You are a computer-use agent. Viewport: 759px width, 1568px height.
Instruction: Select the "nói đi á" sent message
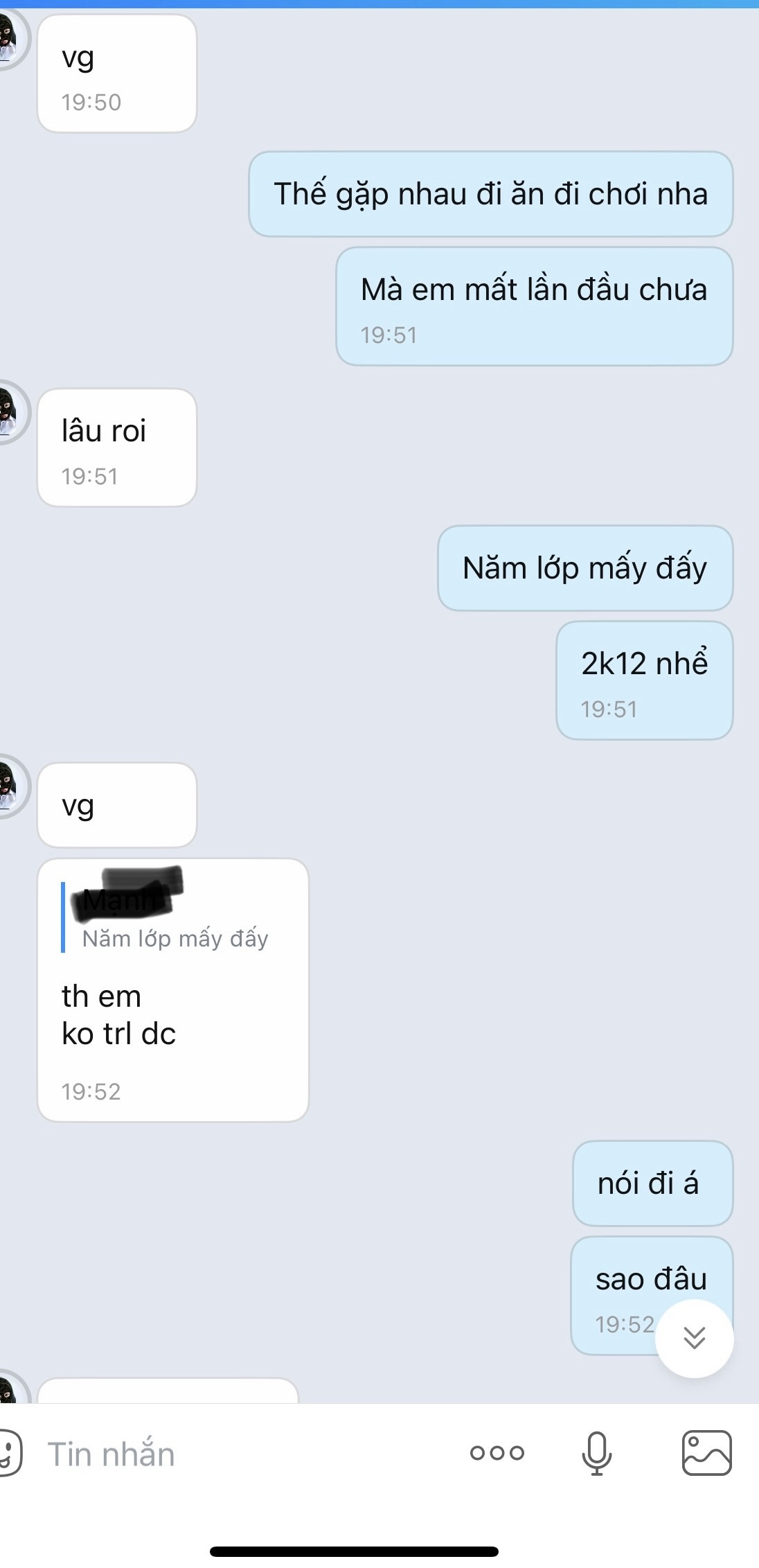tap(652, 1183)
